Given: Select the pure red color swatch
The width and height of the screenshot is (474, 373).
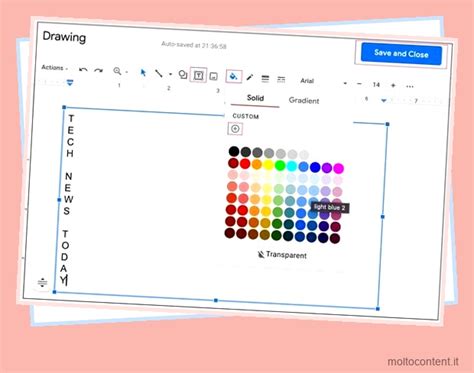Looking at the screenshot, I should click(x=245, y=163).
